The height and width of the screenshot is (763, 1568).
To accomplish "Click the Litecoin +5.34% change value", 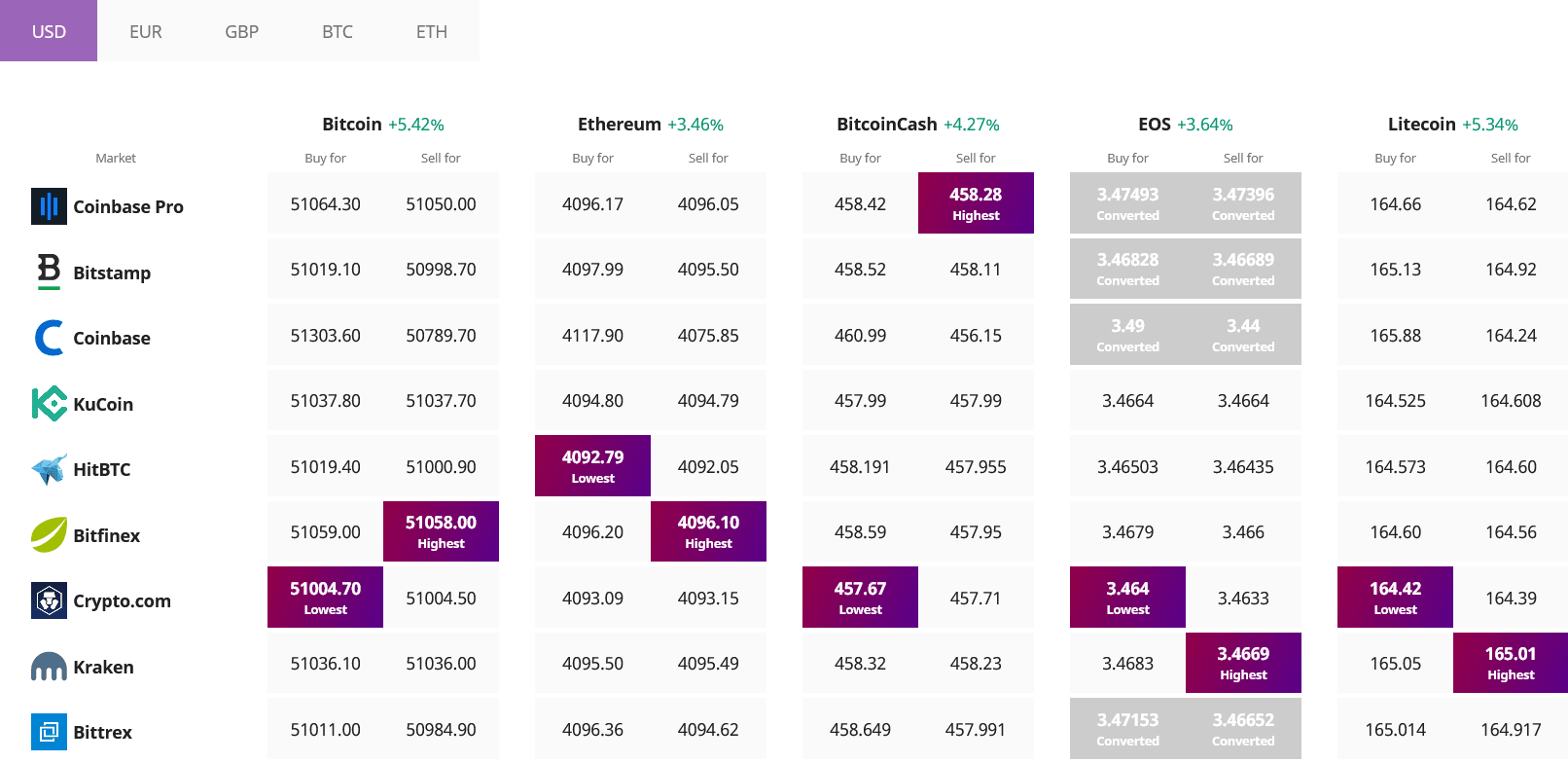I will coord(1490,125).
